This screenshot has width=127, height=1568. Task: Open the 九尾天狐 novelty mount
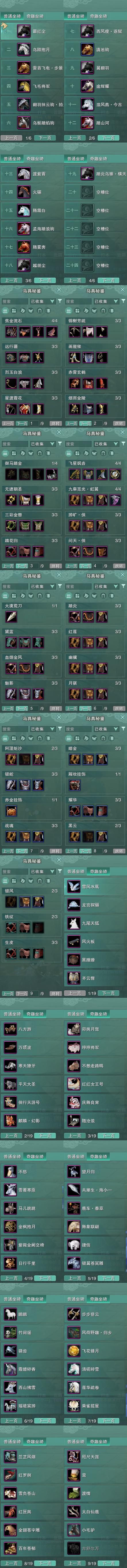(73, 923)
